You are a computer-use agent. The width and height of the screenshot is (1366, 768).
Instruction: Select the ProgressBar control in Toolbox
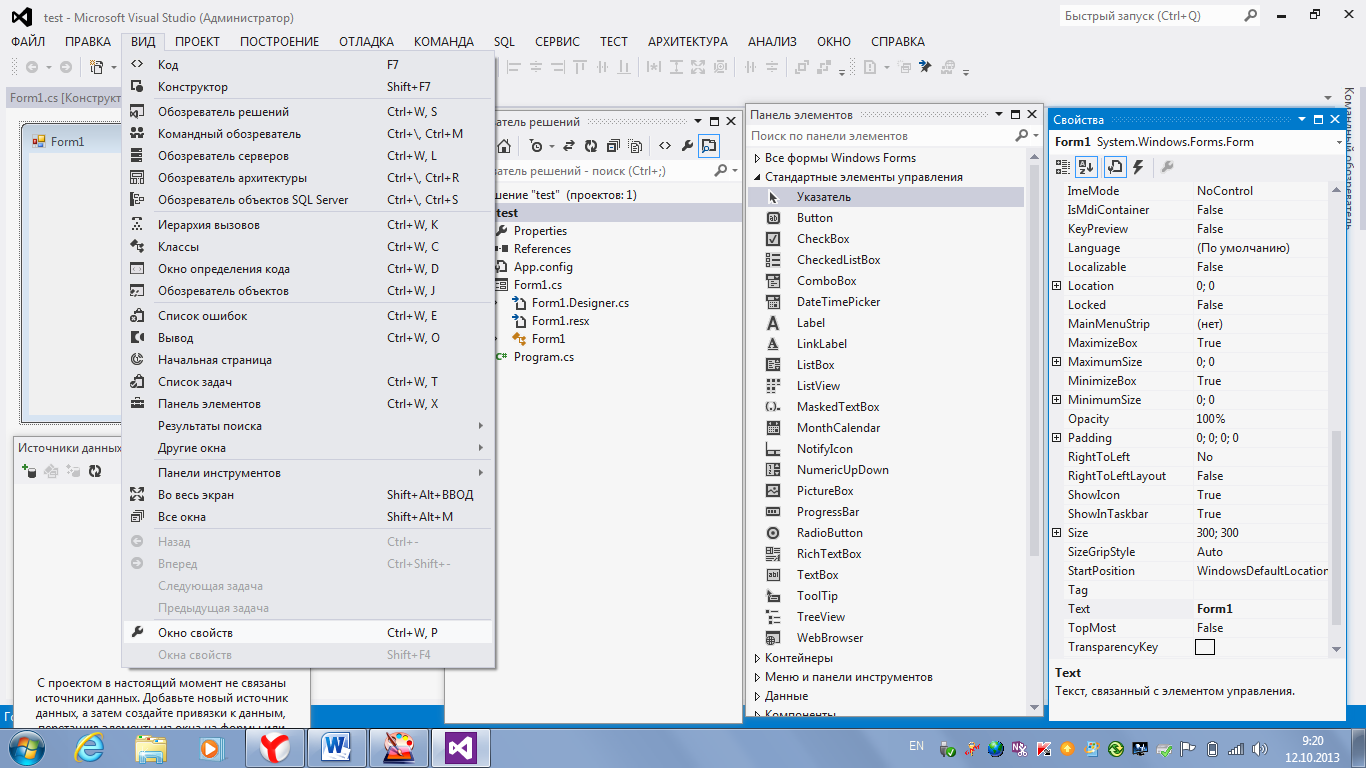pyautogui.click(x=886, y=512)
